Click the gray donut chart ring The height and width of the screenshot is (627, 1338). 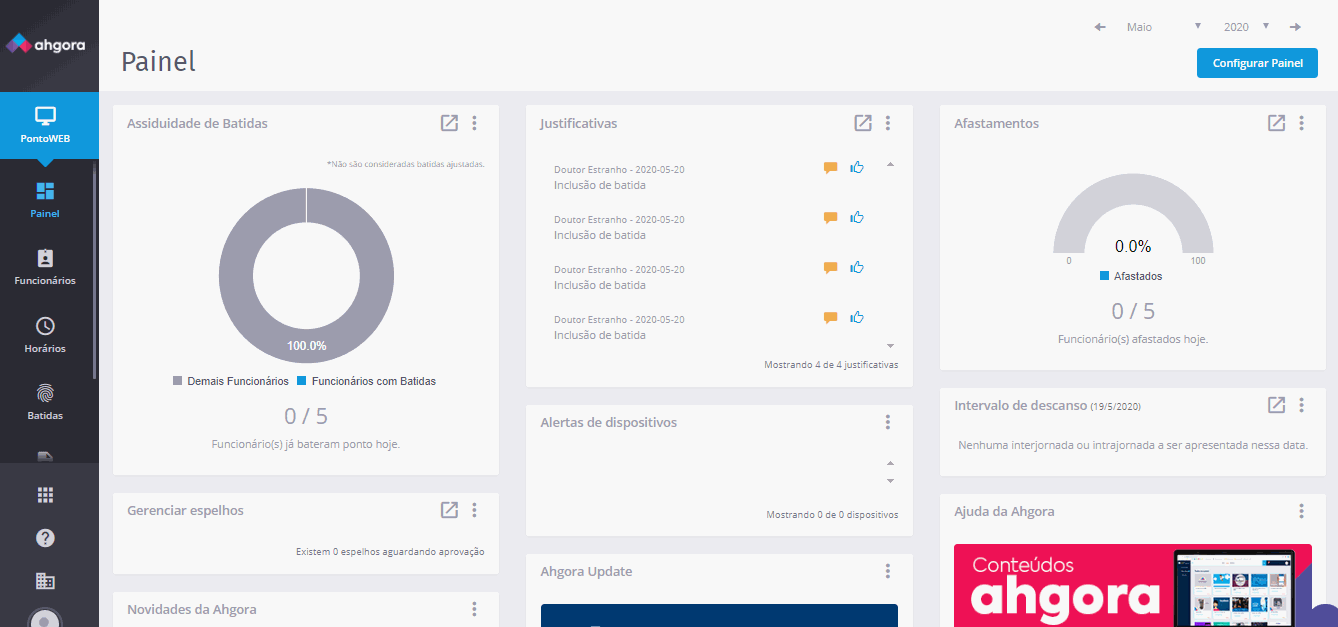[236, 275]
